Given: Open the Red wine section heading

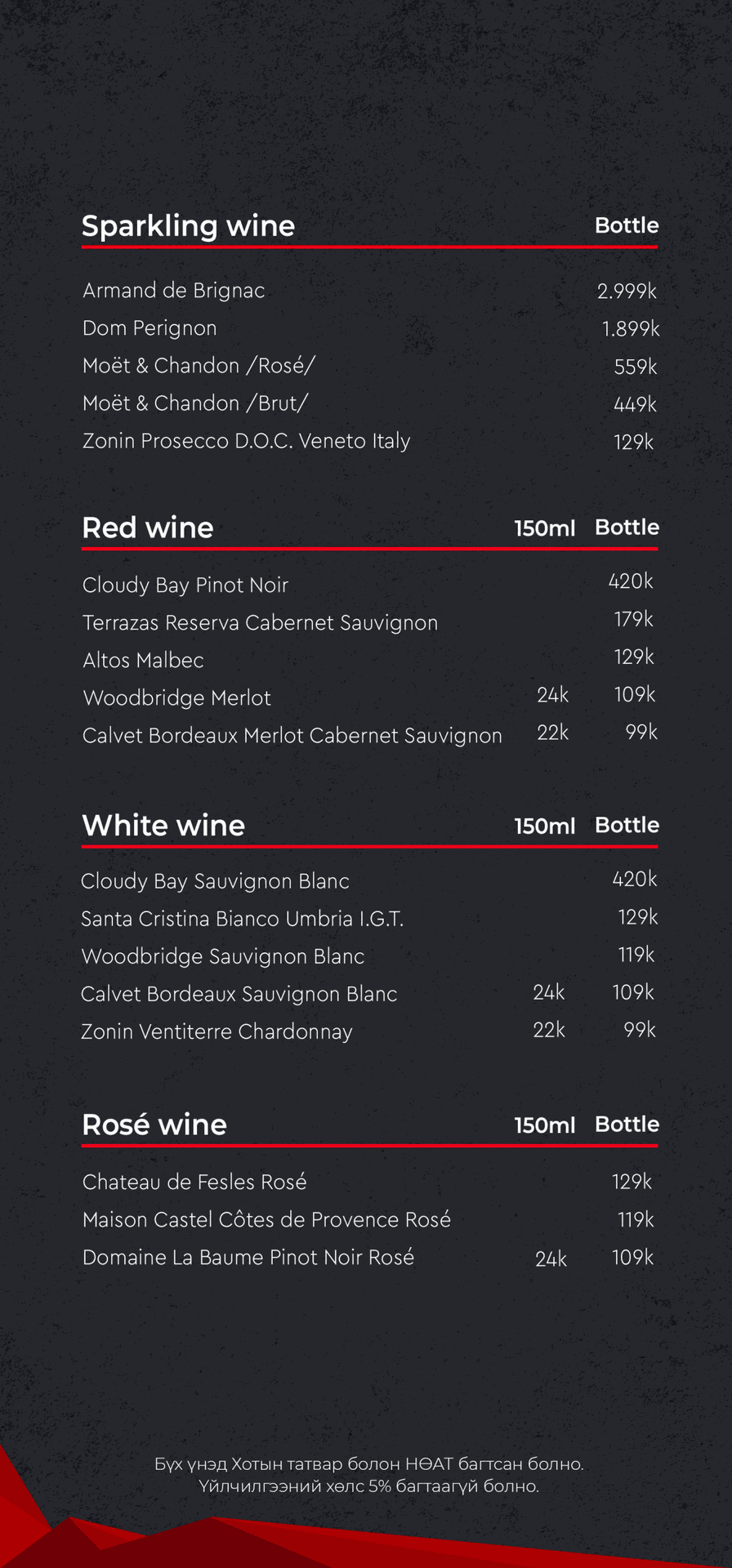Looking at the screenshot, I should 148,528.
